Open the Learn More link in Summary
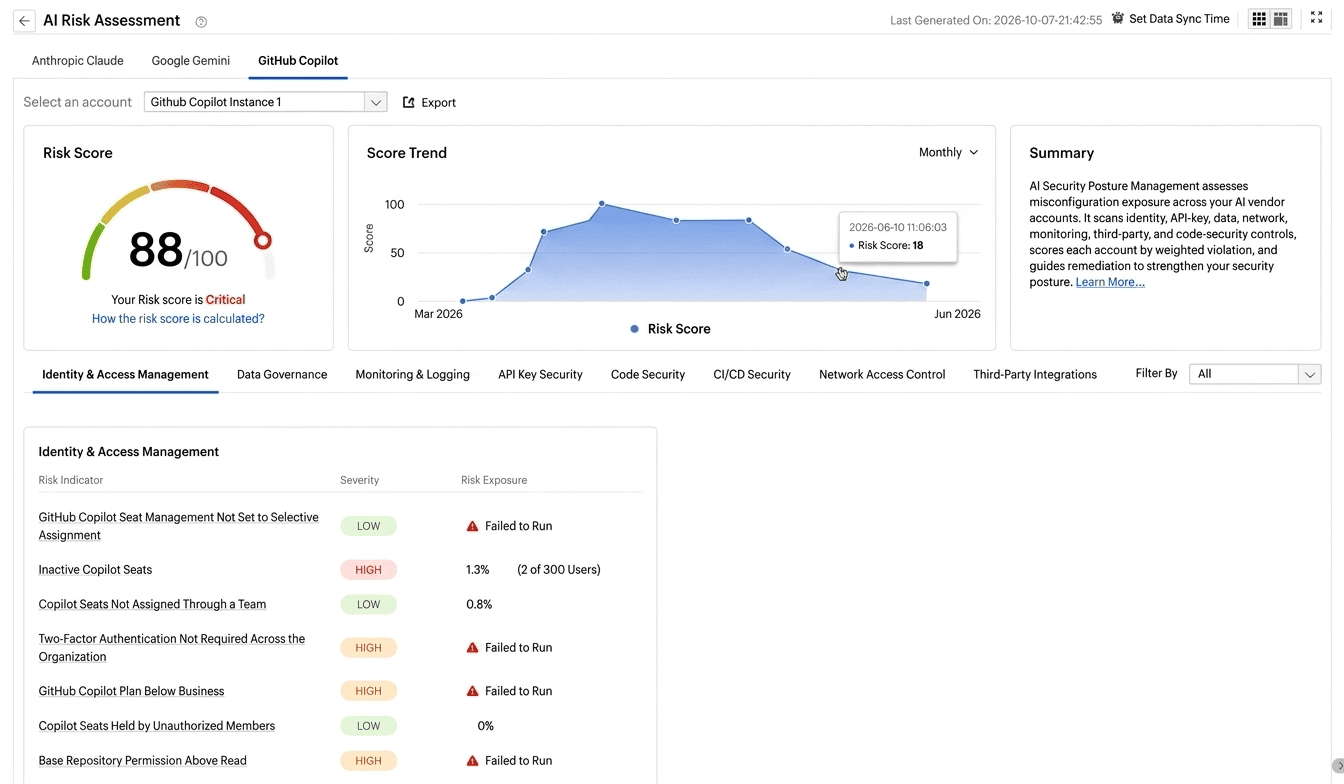This screenshot has width=1344, height=784. click(1110, 283)
